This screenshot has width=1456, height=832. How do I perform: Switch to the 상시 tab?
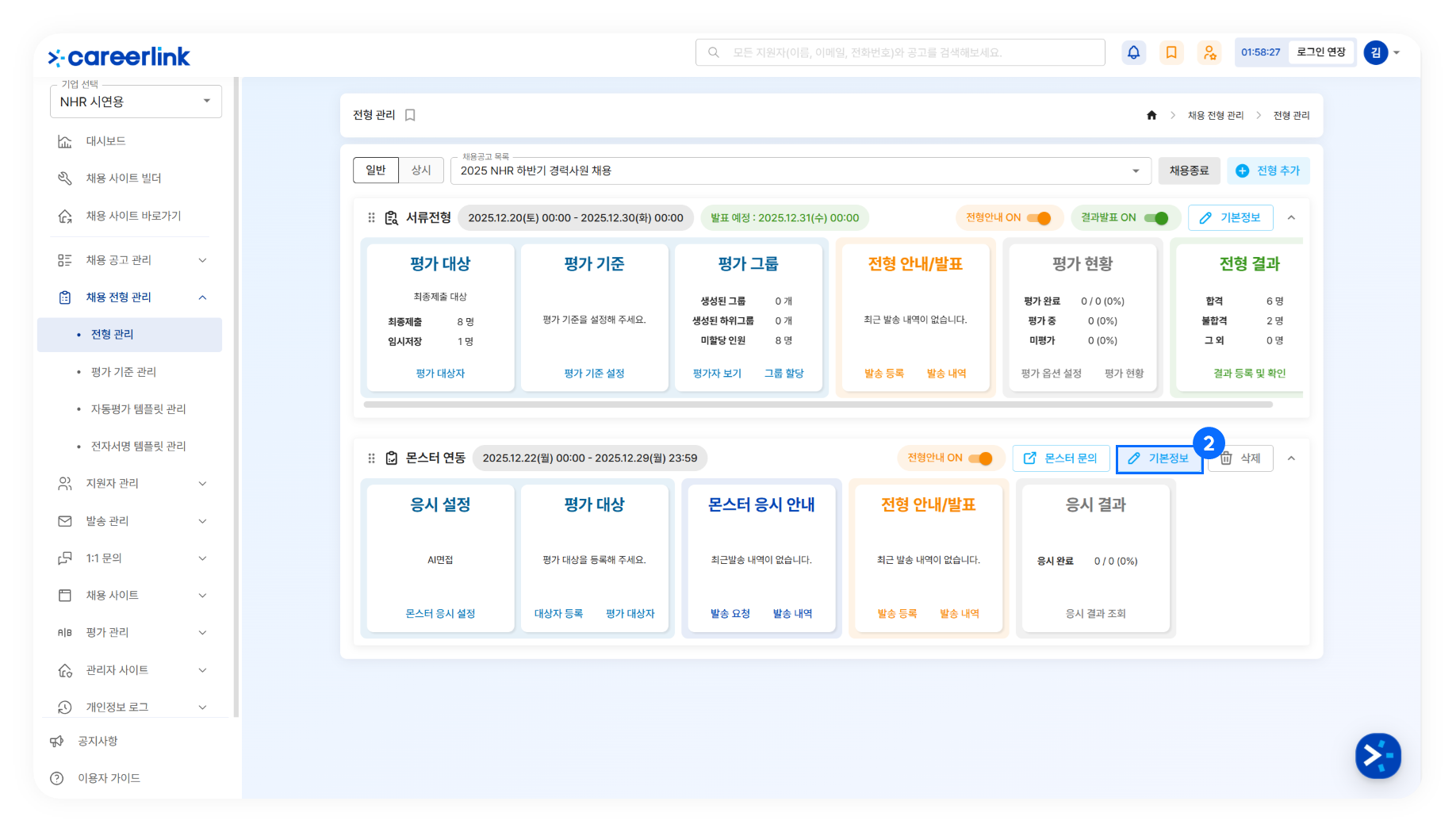(x=421, y=171)
